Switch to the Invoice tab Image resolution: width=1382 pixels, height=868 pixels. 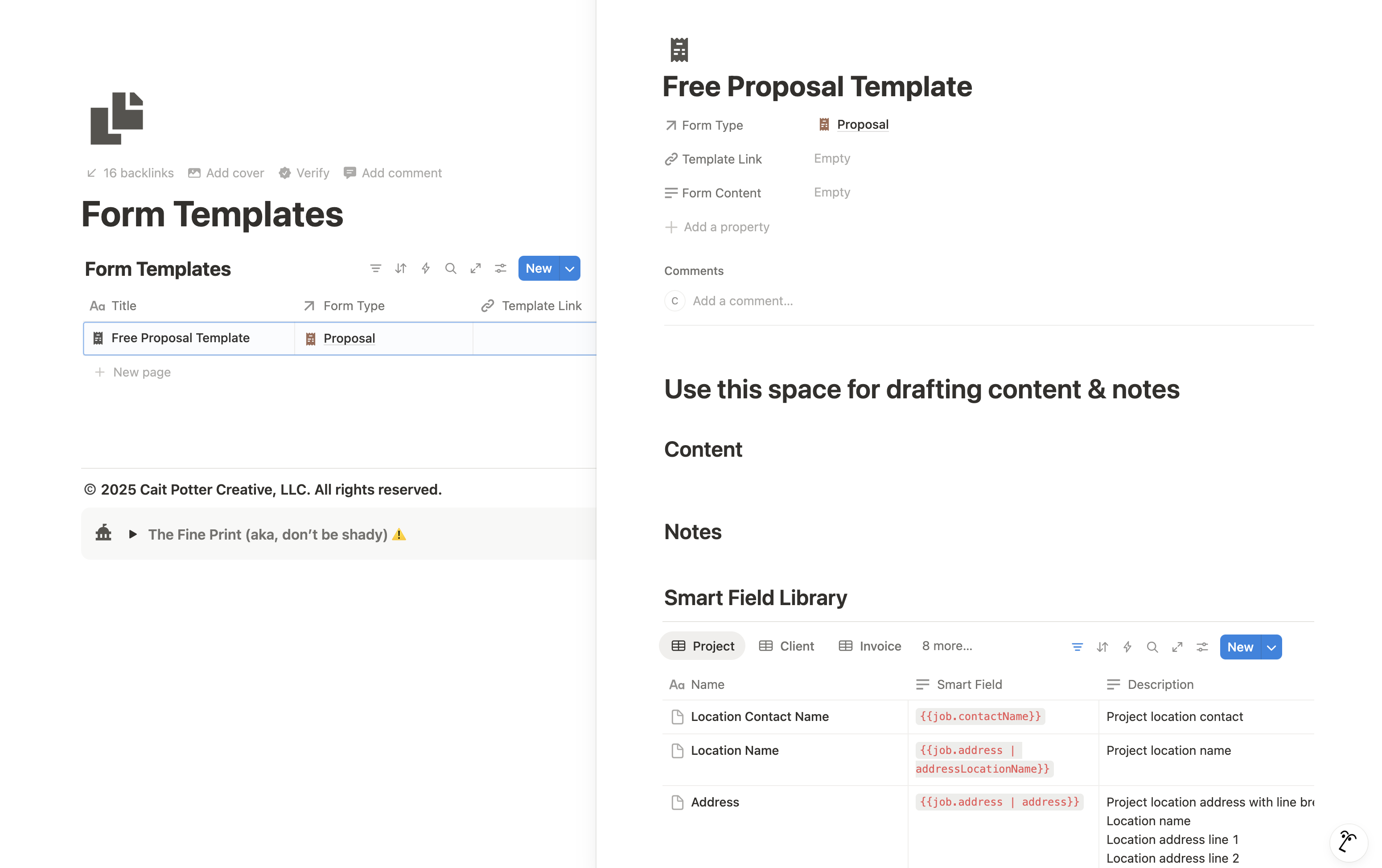870,646
